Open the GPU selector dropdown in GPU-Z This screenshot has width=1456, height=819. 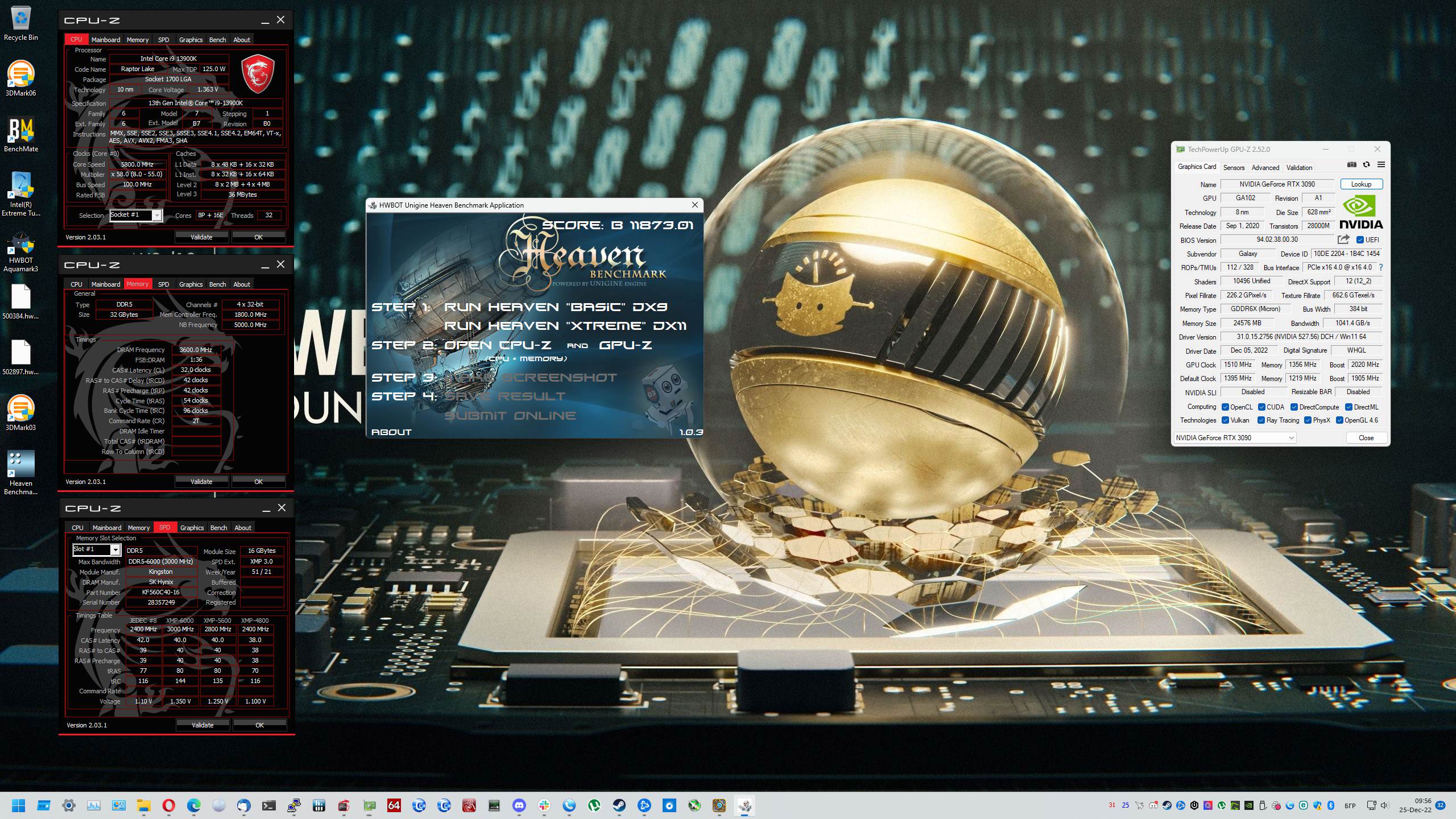click(1235, 437)
